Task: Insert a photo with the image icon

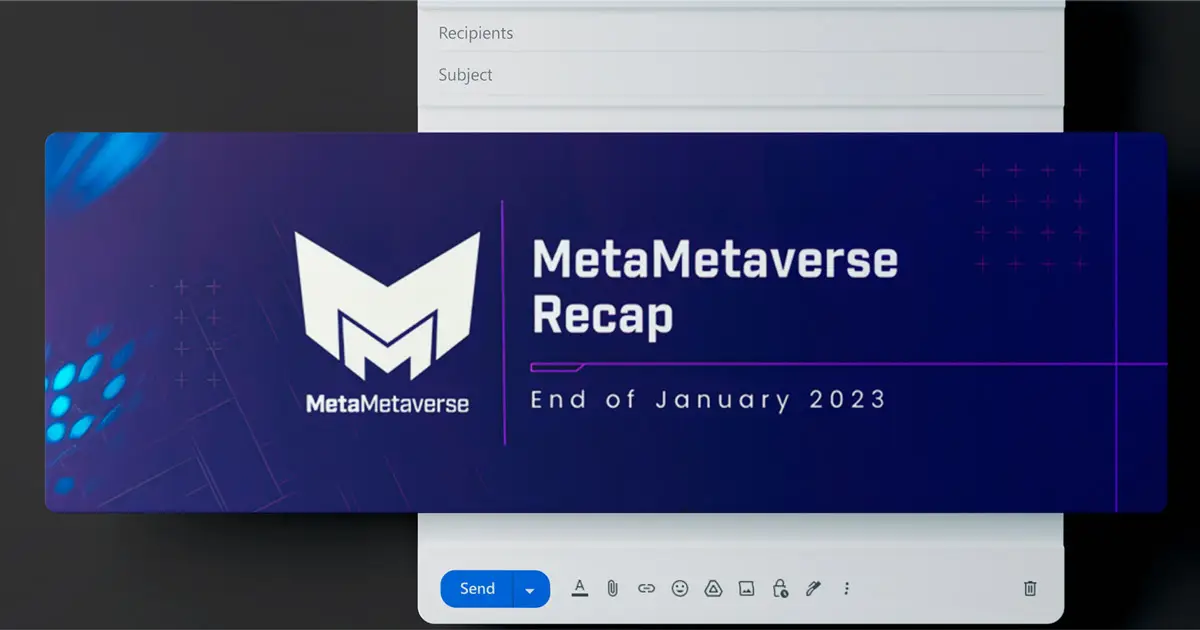Action: point(746,588)
